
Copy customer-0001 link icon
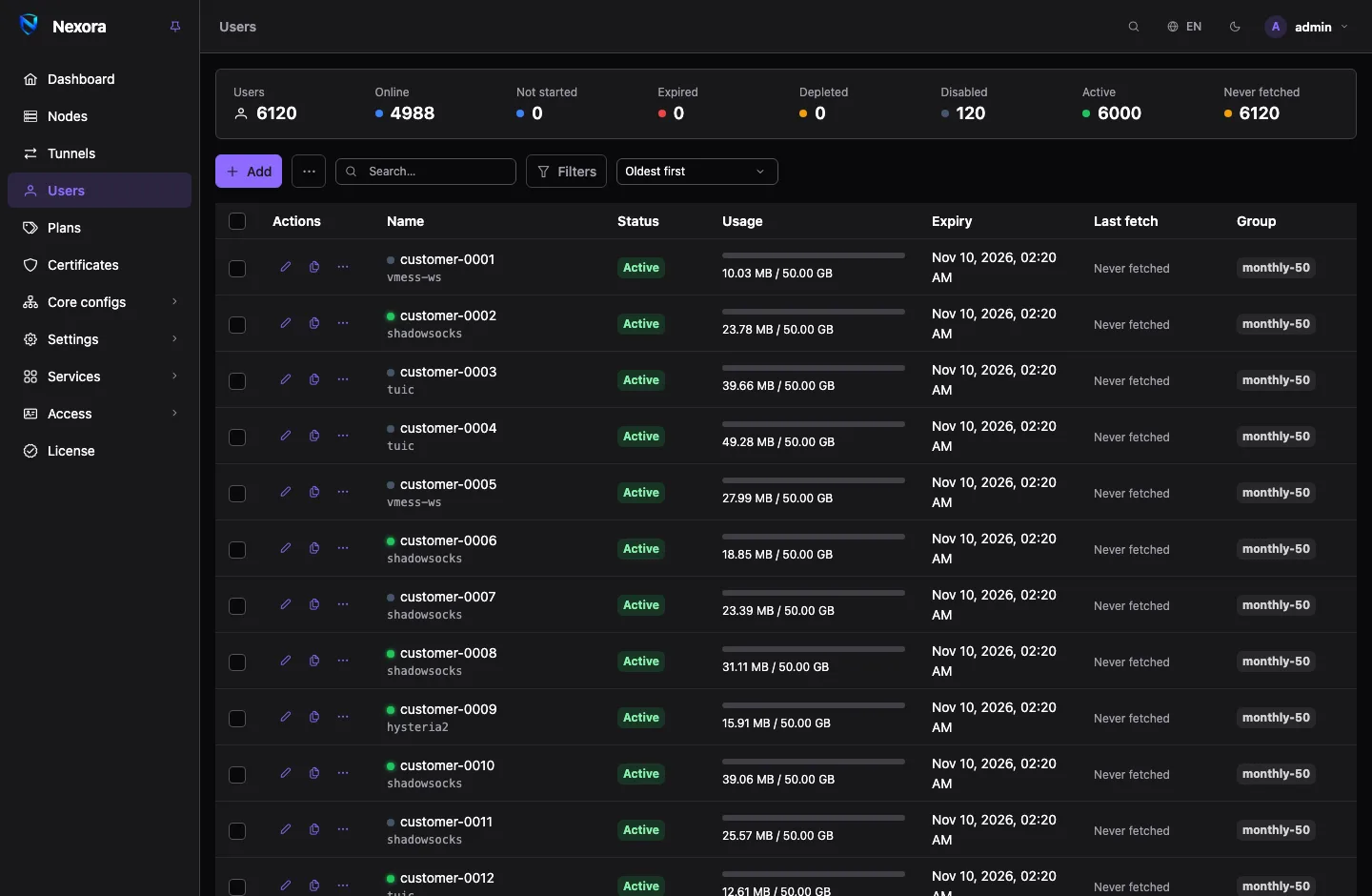point(314,267)
